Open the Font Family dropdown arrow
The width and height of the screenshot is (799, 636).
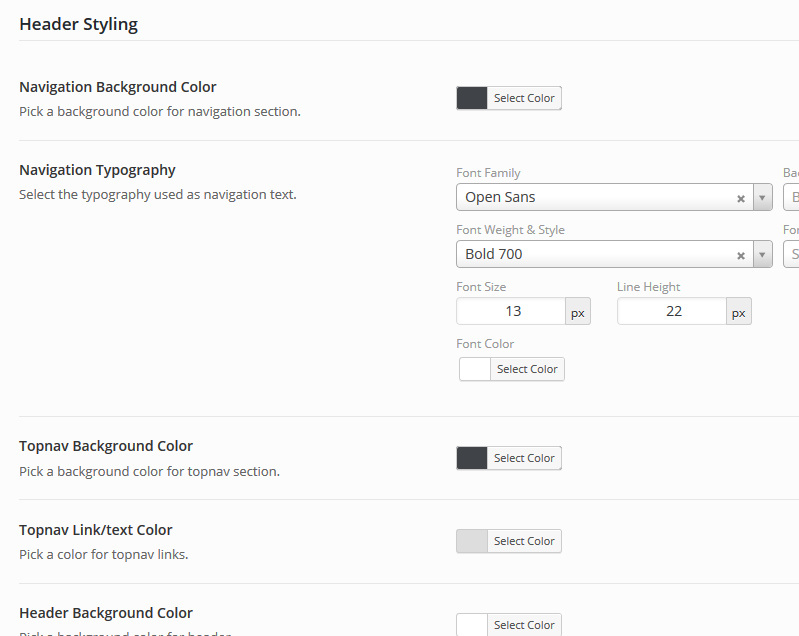pyautogui.click(x=763, y=198)
